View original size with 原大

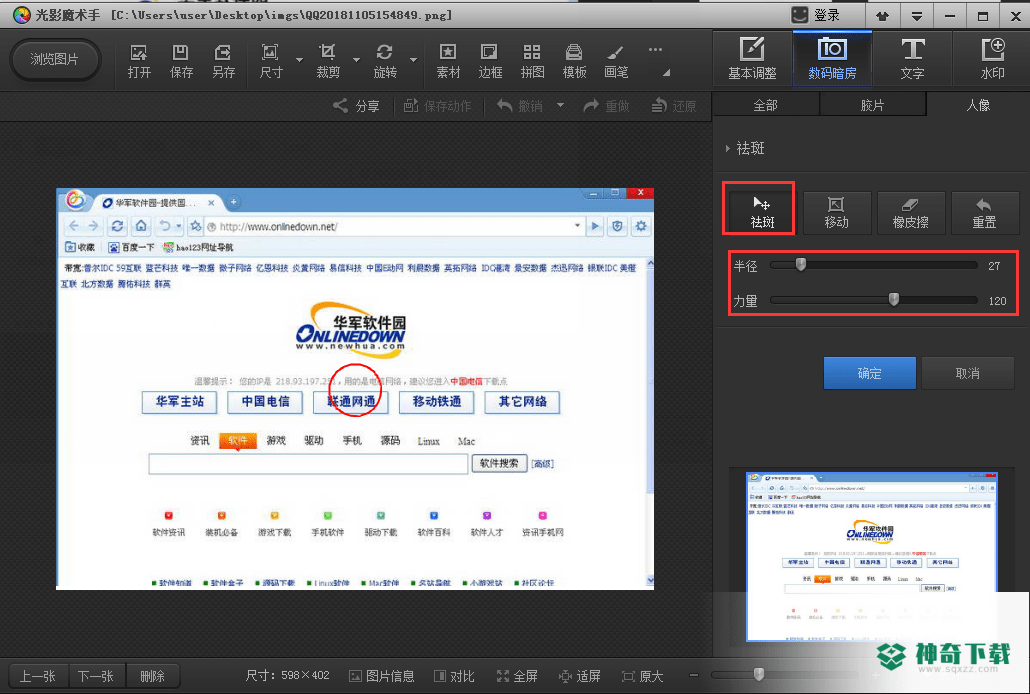(x=642, y=676)
